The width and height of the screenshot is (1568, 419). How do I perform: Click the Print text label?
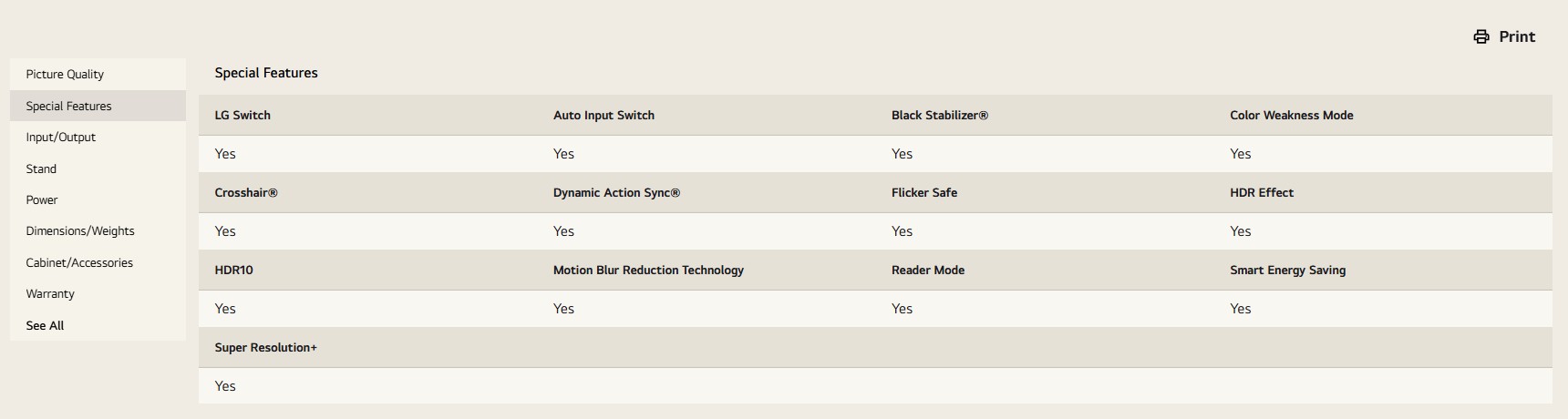click(x=1517, y=36)
